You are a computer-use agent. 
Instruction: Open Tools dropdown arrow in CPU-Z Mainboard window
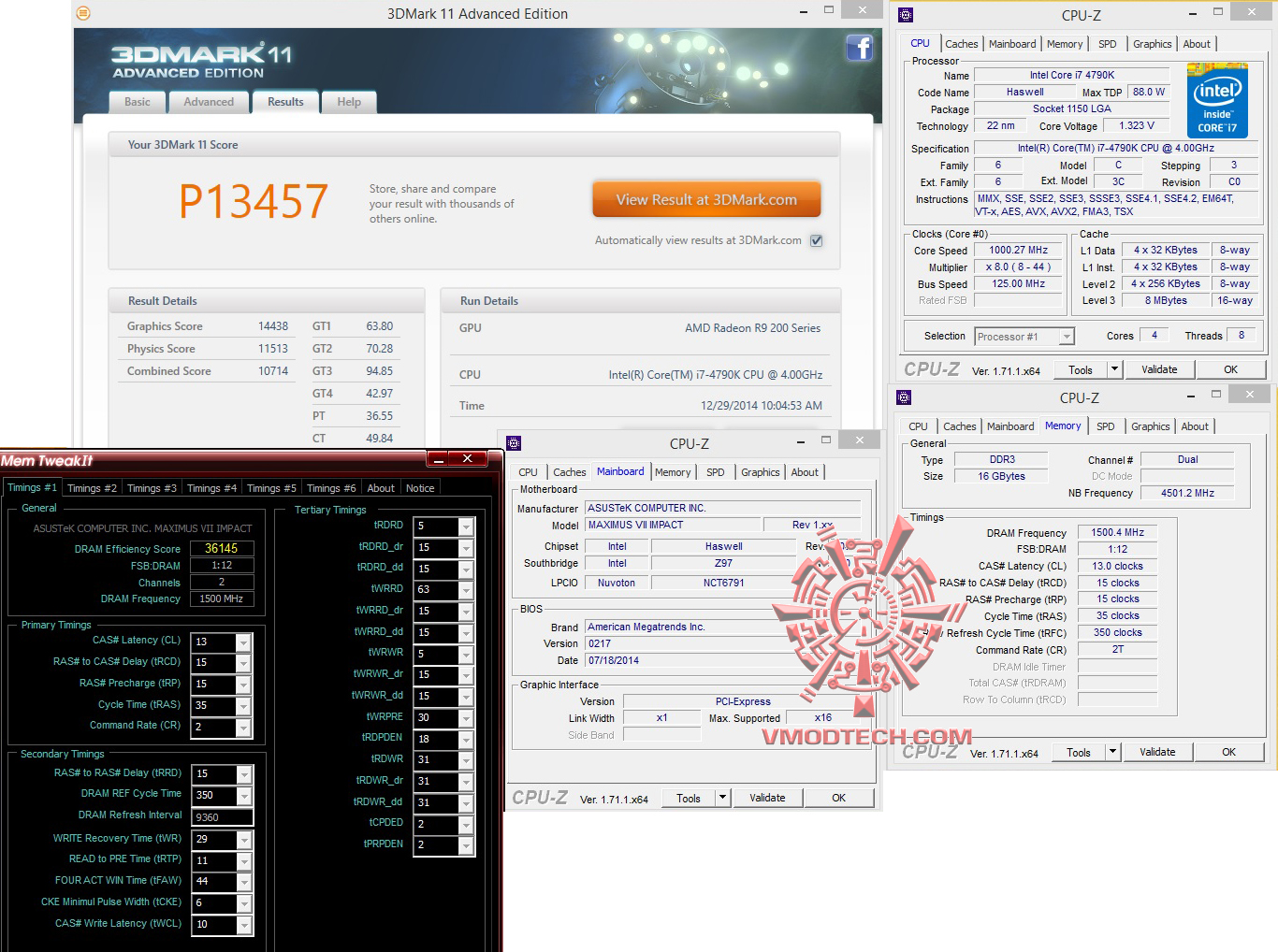click(x=722, y=798)
